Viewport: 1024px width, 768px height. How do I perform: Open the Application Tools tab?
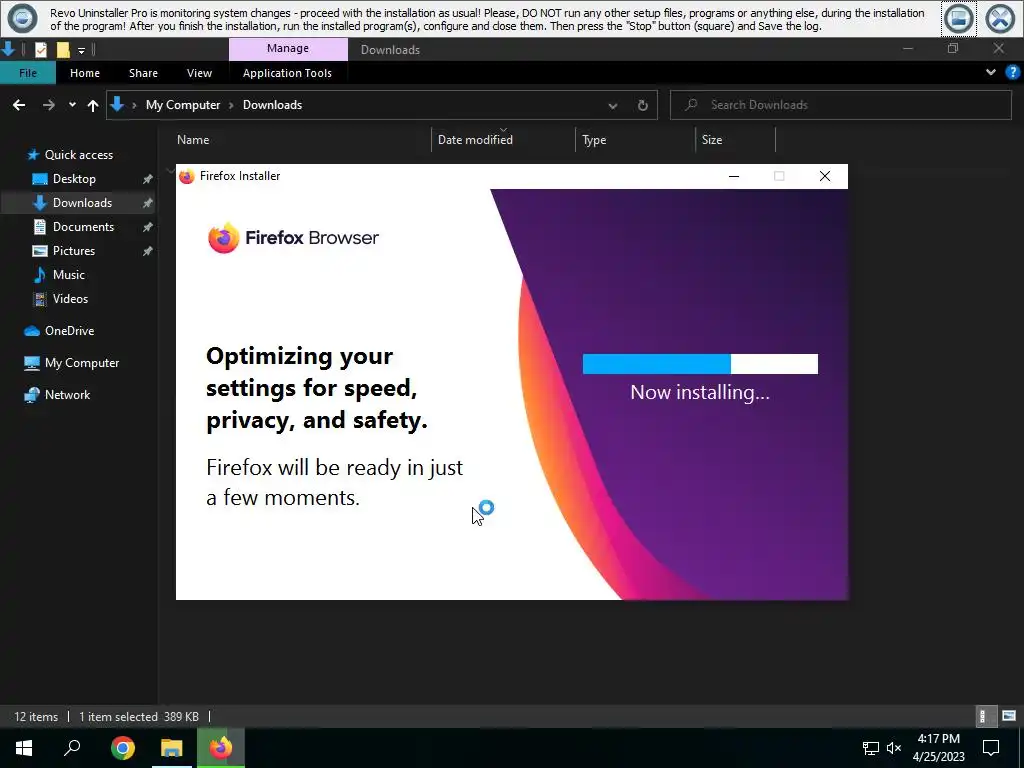[x=287, y=73]
